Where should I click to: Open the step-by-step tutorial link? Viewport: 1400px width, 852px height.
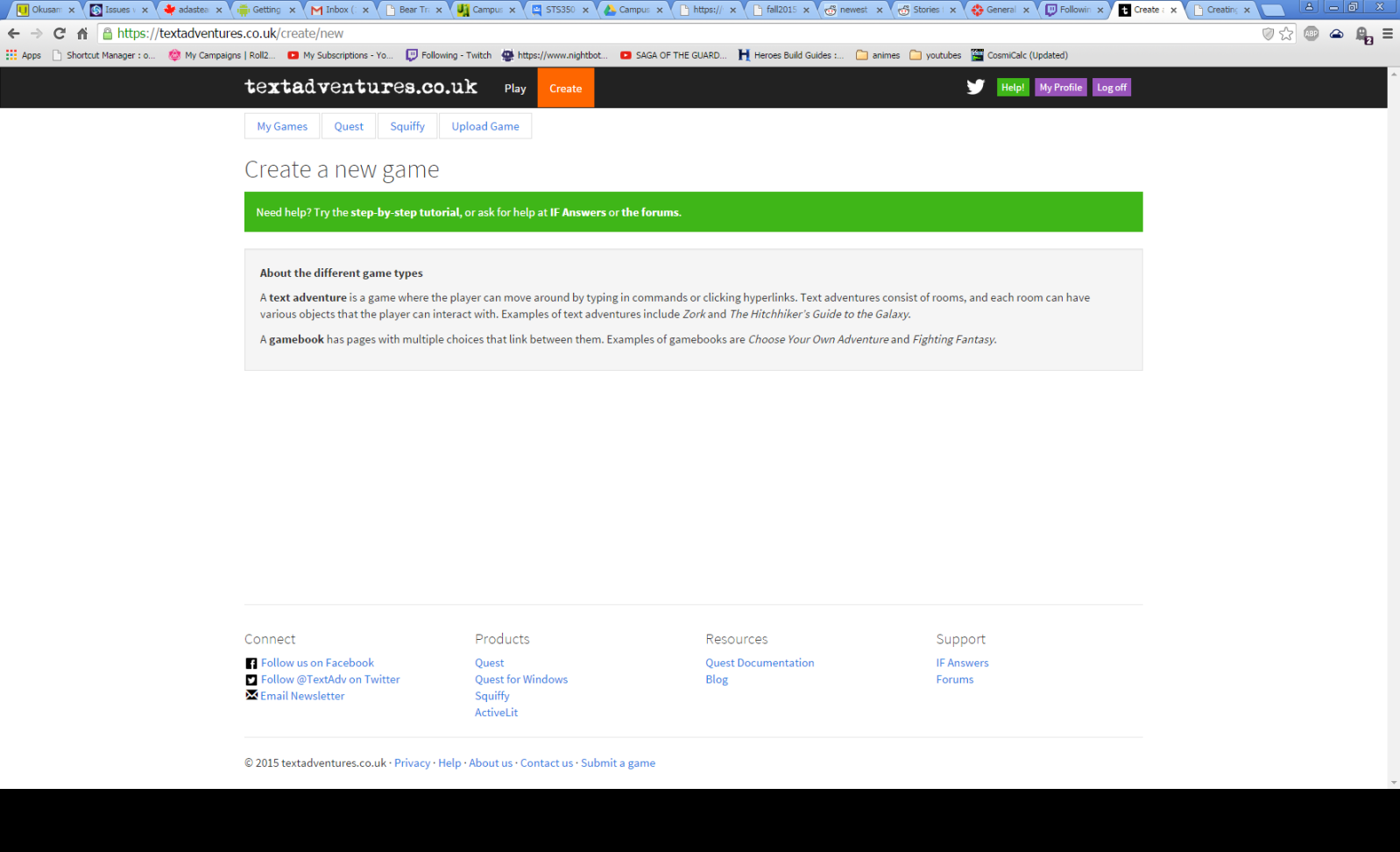405,212
